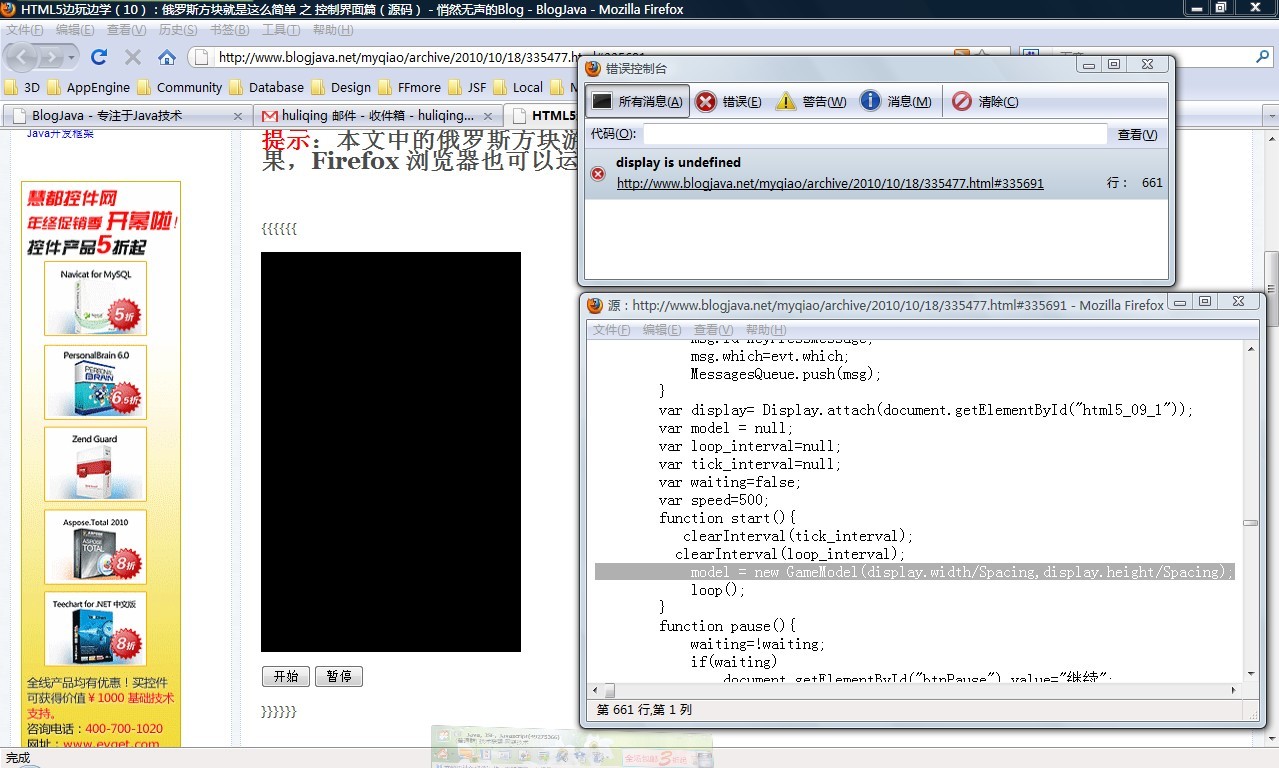Go forward with the forward arrow
The image size is (1279, 768).
pos(52,57)
